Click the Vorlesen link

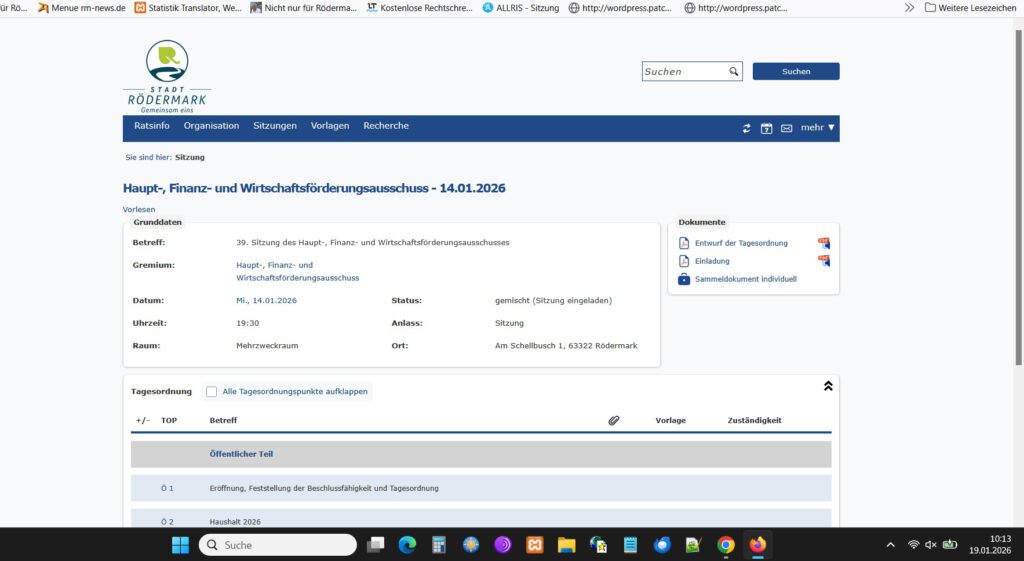pyautogui.click(x=139, y=209)
